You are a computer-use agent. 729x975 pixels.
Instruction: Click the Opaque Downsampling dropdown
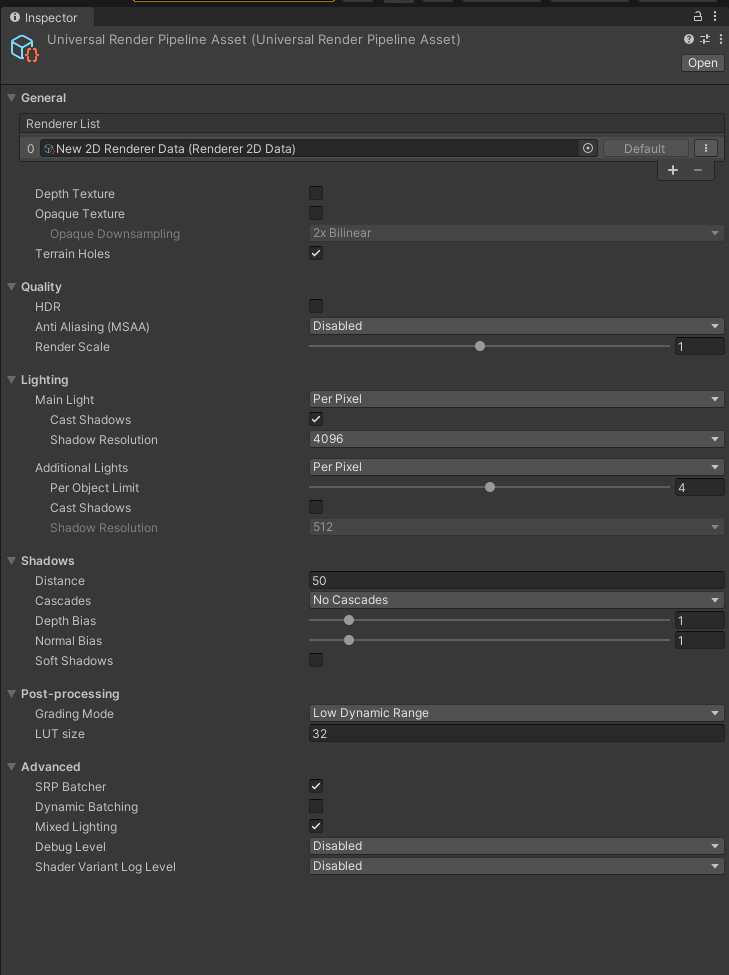[516, 233]
